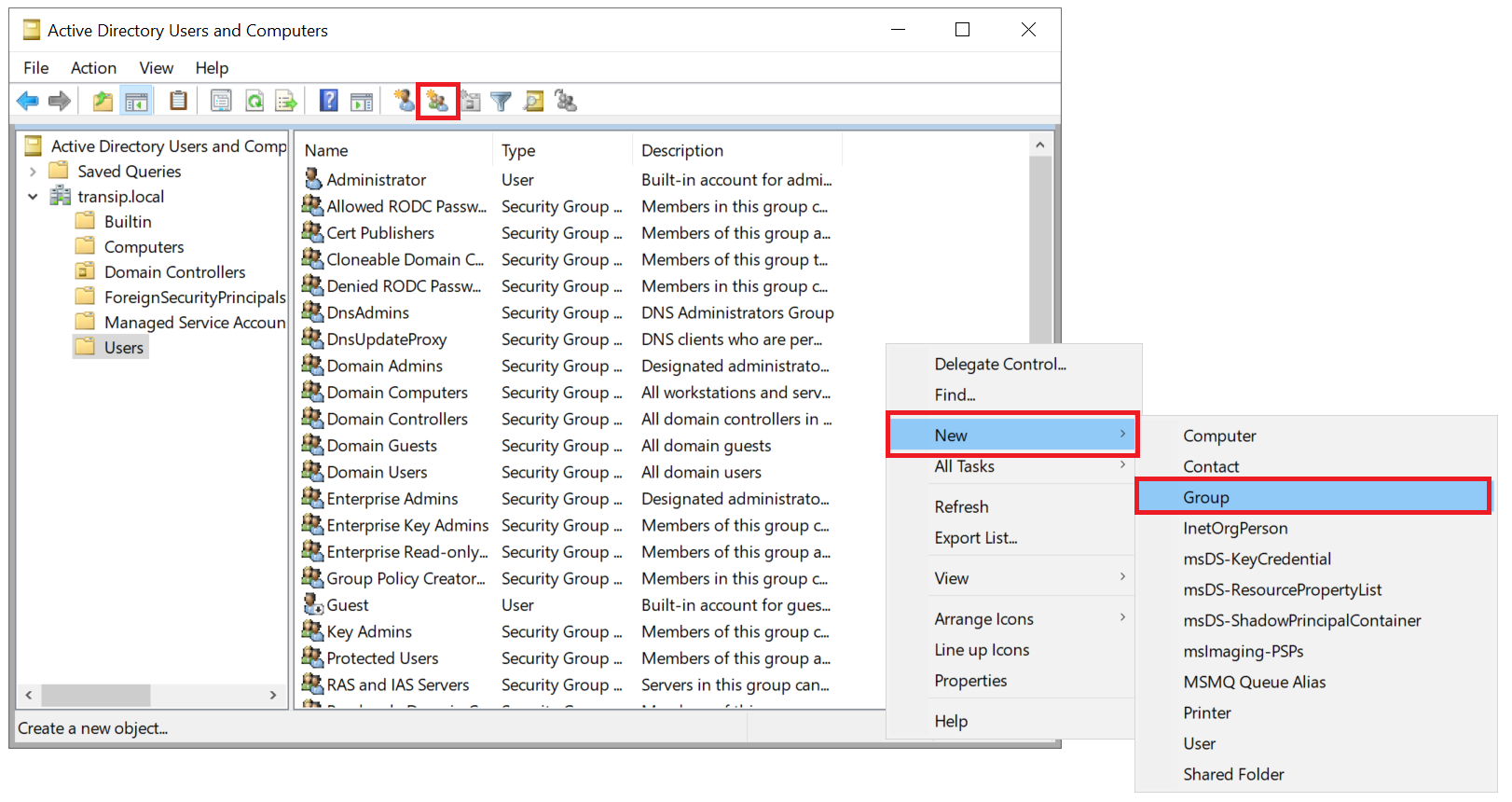Click the tree pane horizontal scrollbar thumb
Image resolution: width=1512 pixels, height=802 pixels.
96,695
